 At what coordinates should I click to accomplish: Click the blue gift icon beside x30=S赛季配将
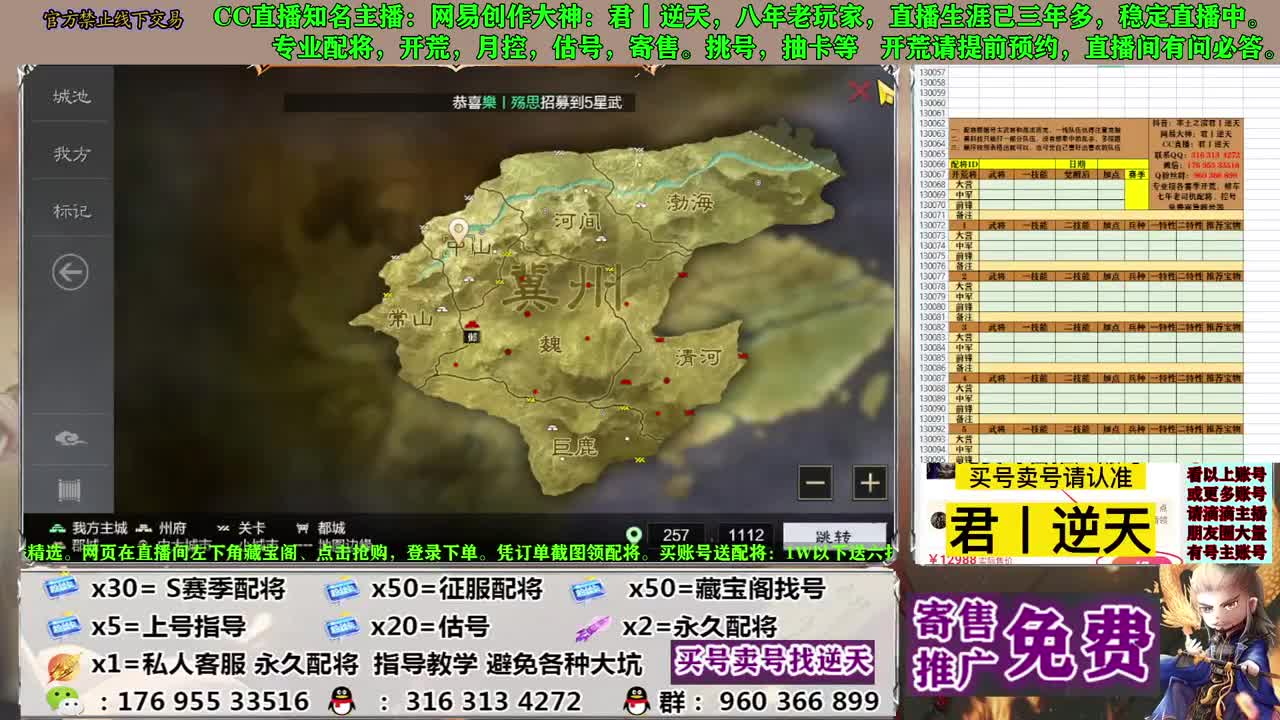tap(62, 589)
